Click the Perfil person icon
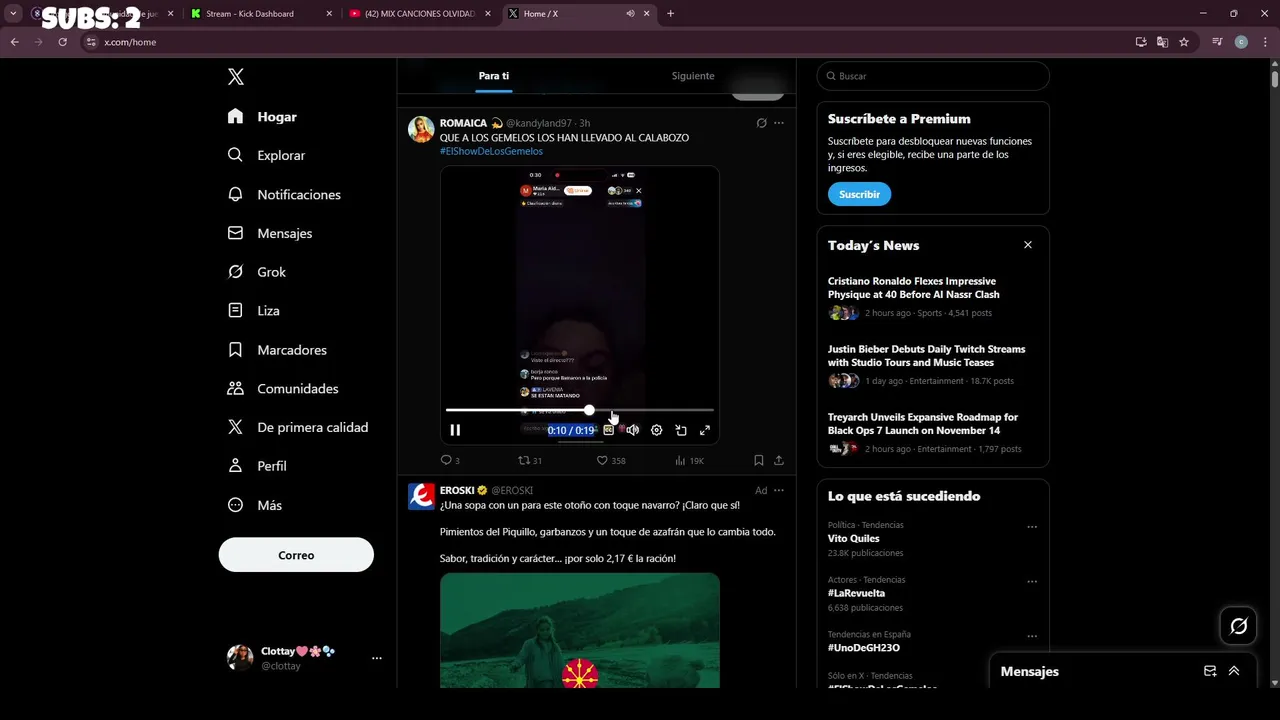 tap(236, 466)
